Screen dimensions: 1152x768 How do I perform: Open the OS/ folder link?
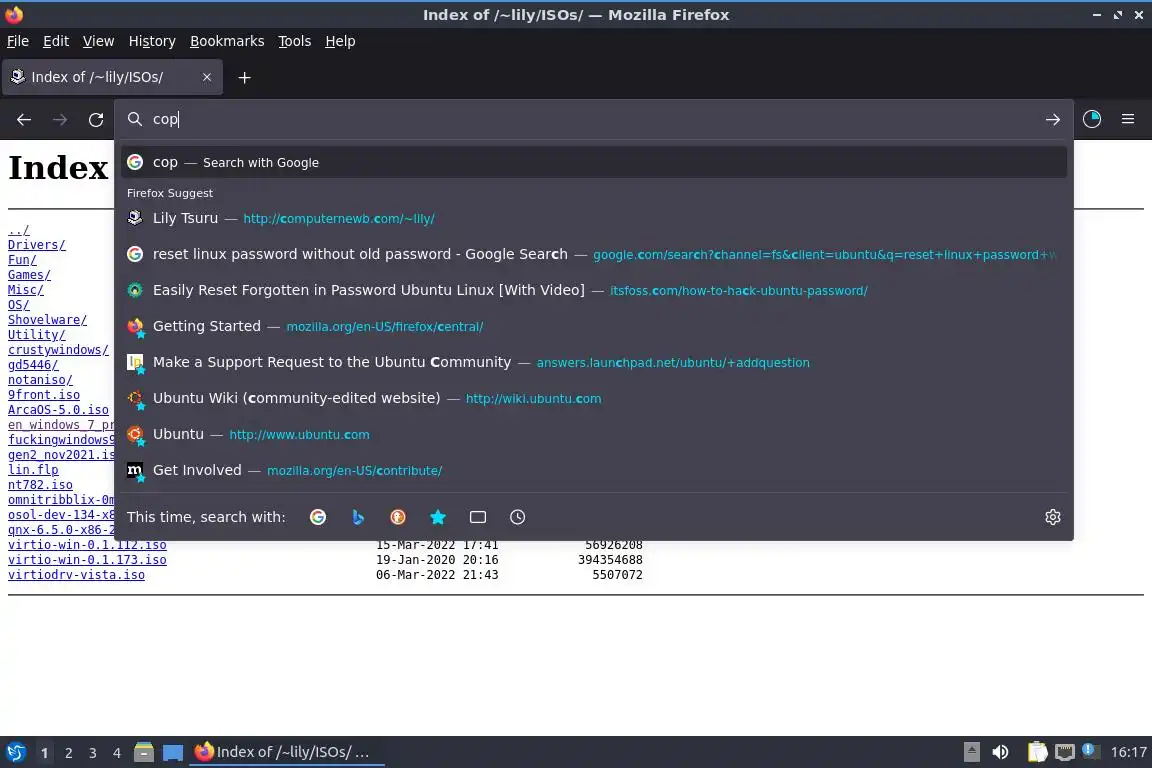coord(18,305)
